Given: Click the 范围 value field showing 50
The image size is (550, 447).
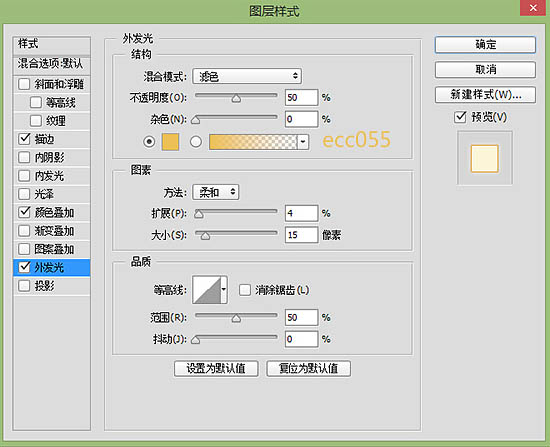Looking at the screenshot, I should 302,317.
